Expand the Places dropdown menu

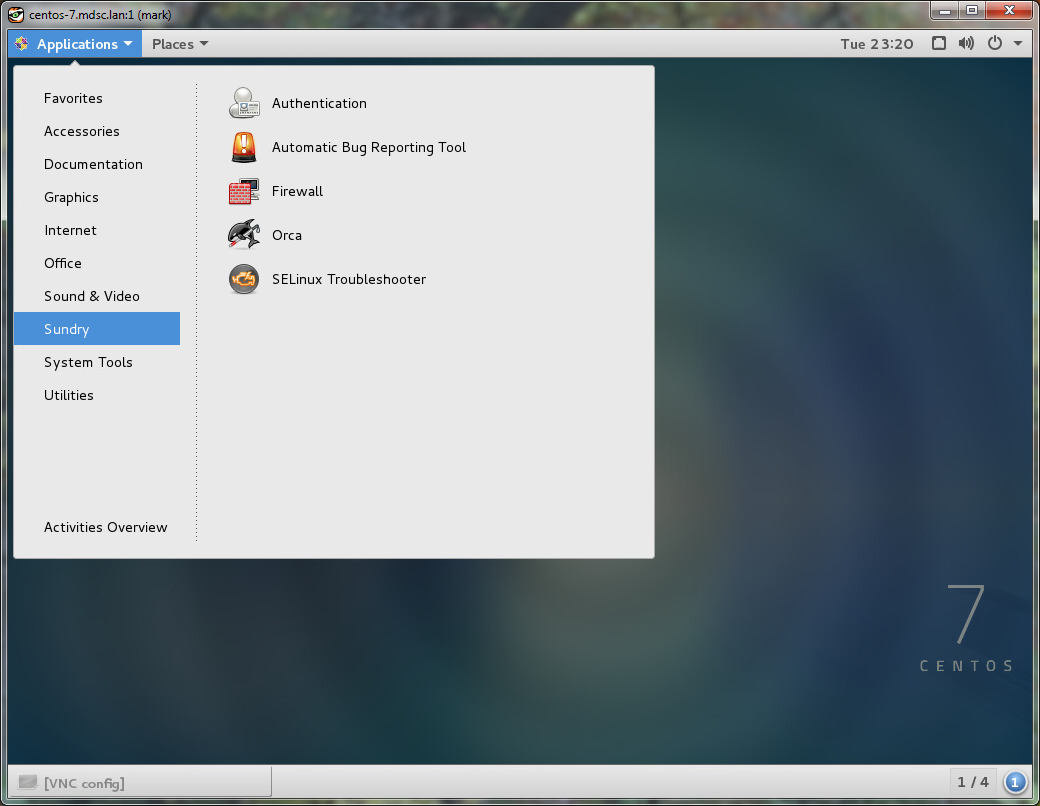[180, 44]
